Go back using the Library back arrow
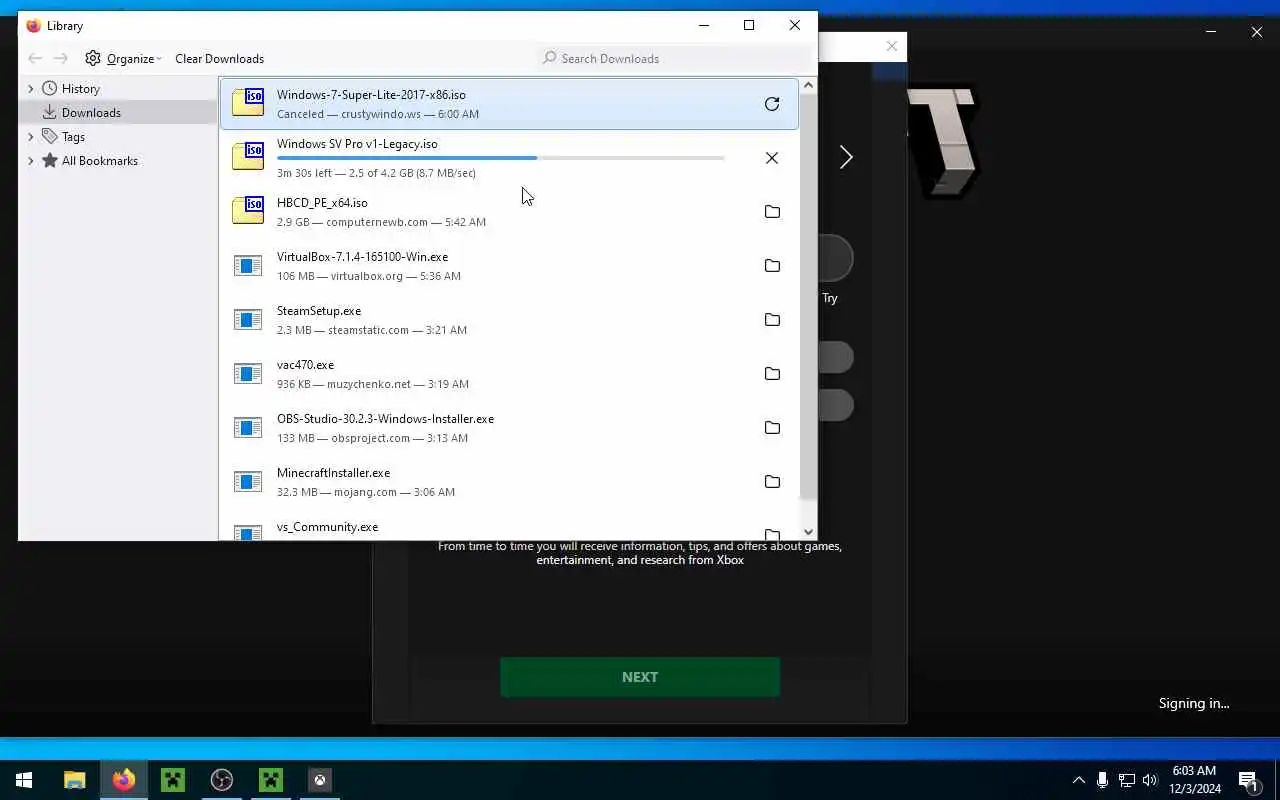Screen dimensions: 1280x800 [x=35, y=59]
